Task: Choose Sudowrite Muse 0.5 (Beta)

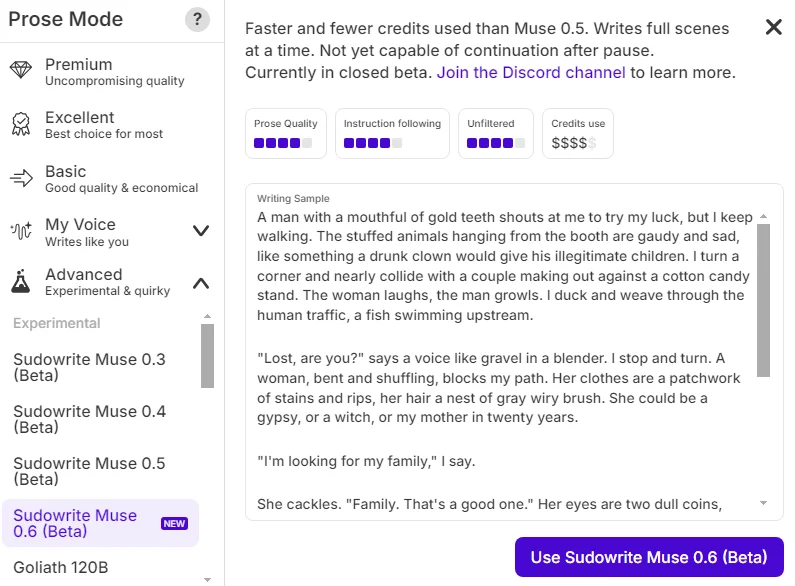Action: [90, 471]
